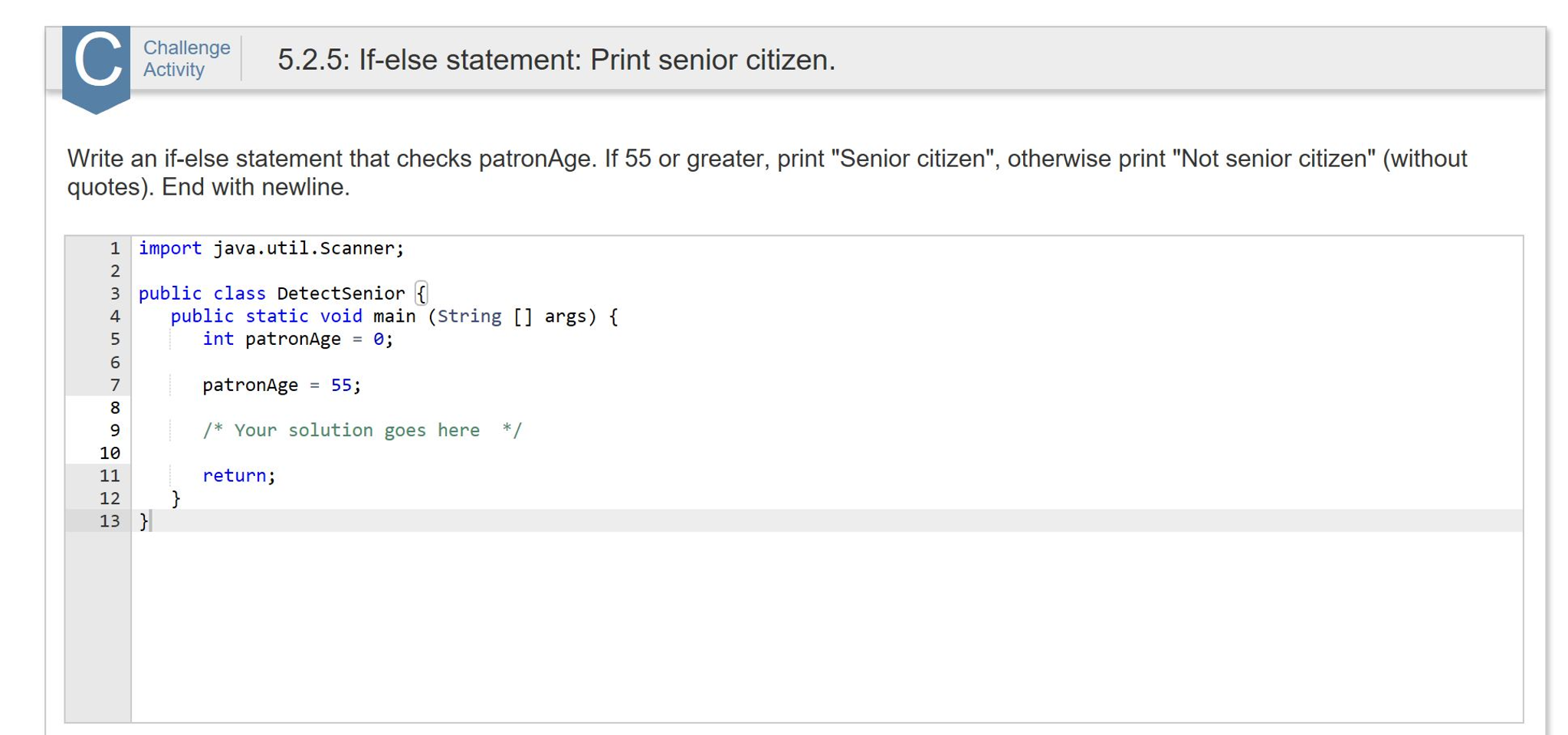Image resolution: width=1568 pixels, height=735 pixels.
Task: Click the highlighted opening brace on line 3
Action: (x=421, y=292)
